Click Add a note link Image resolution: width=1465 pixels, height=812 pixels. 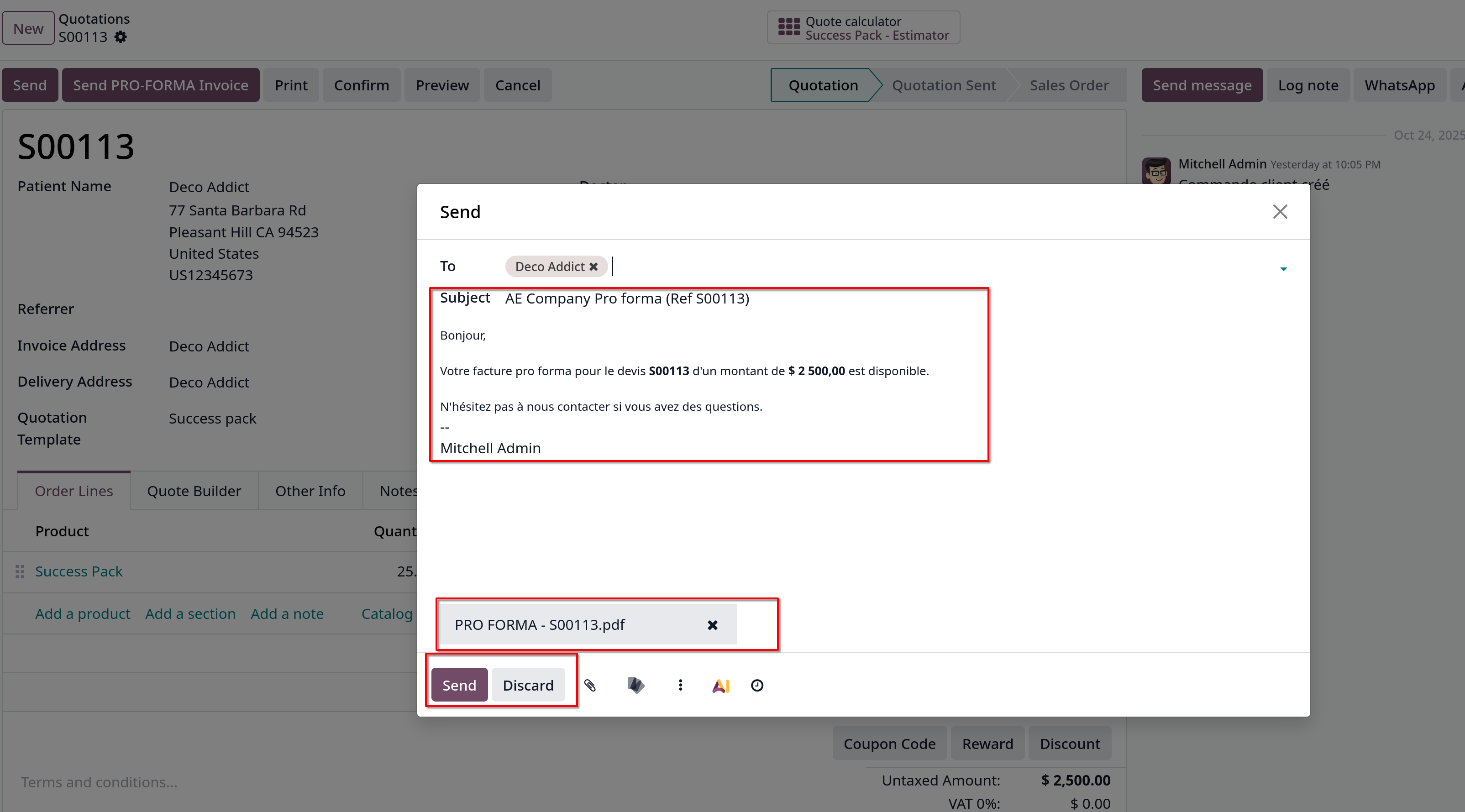[287, 613]
